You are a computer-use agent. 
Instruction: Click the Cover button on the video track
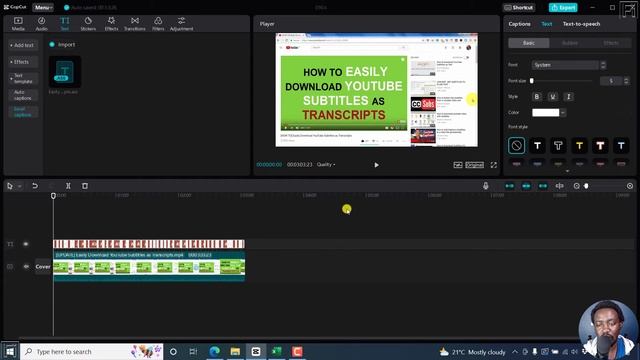(43, 267)
